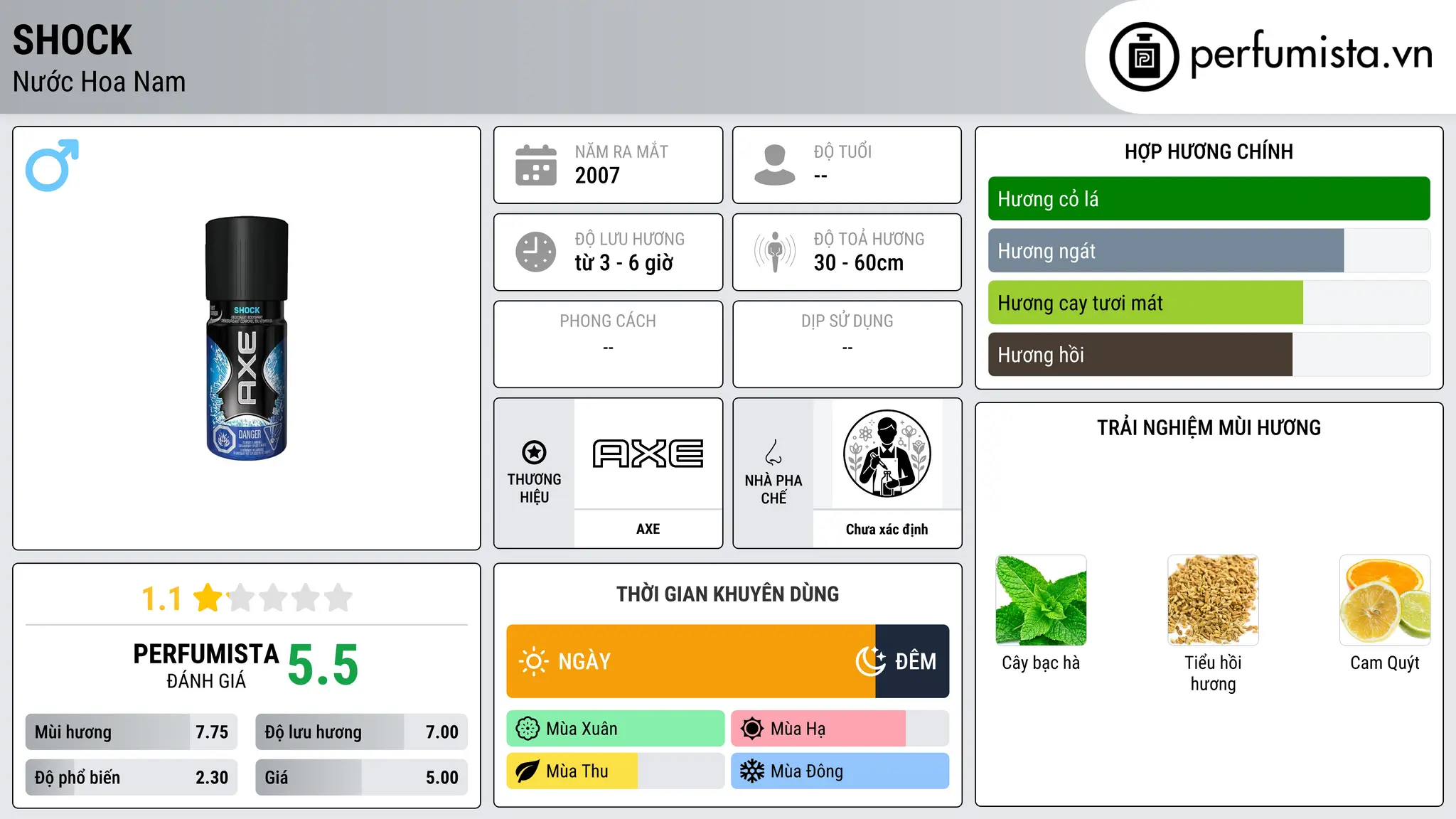Click the Mùa Thu season bar

pos(616,771)
